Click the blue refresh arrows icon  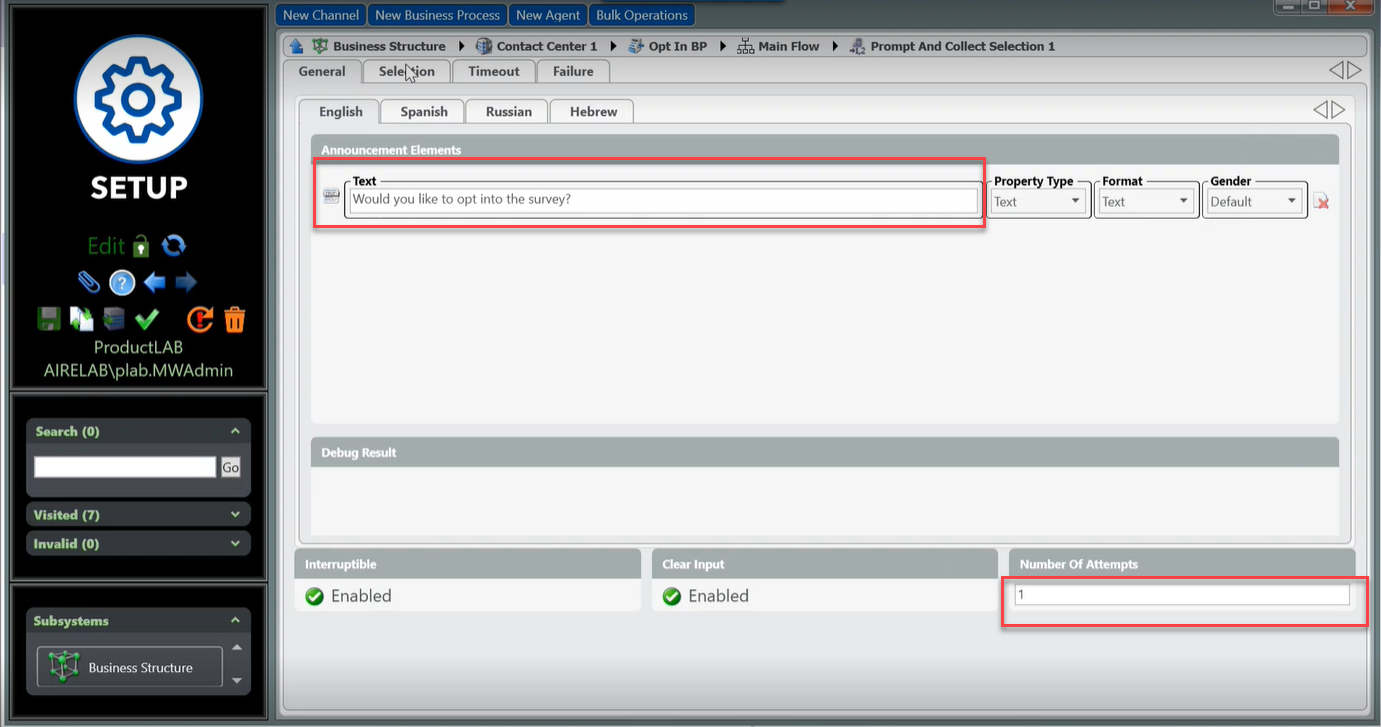(x=174, y=246)
